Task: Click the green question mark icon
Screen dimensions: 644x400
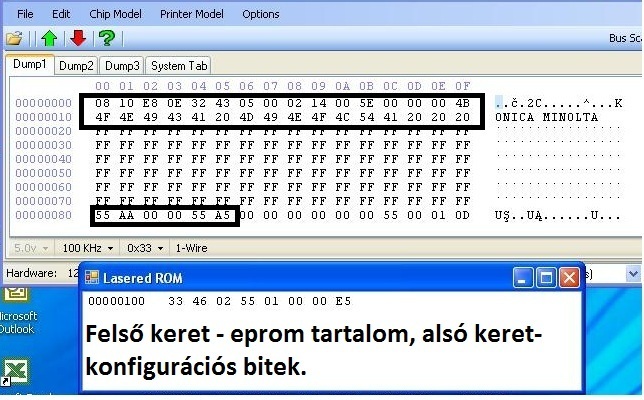Action: [x=106, y=39]
